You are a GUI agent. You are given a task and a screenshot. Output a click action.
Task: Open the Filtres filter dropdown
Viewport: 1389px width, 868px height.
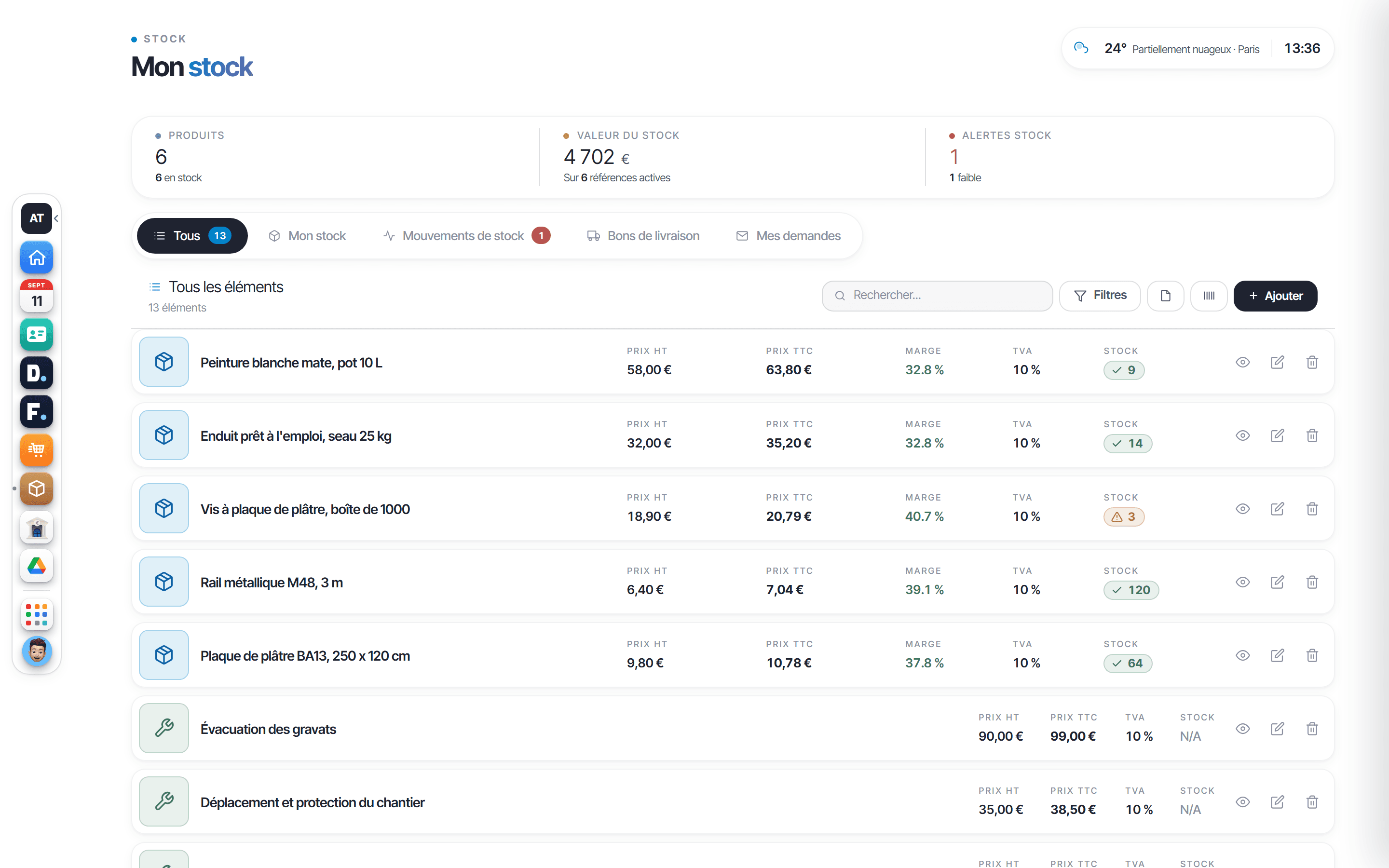pyautogui.click(x=1100, y=296)
